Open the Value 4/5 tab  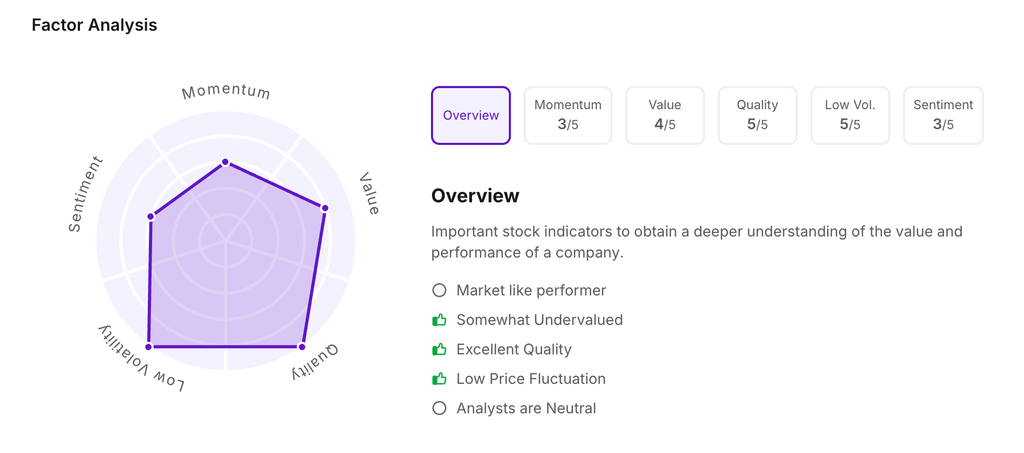coord(665,115)
